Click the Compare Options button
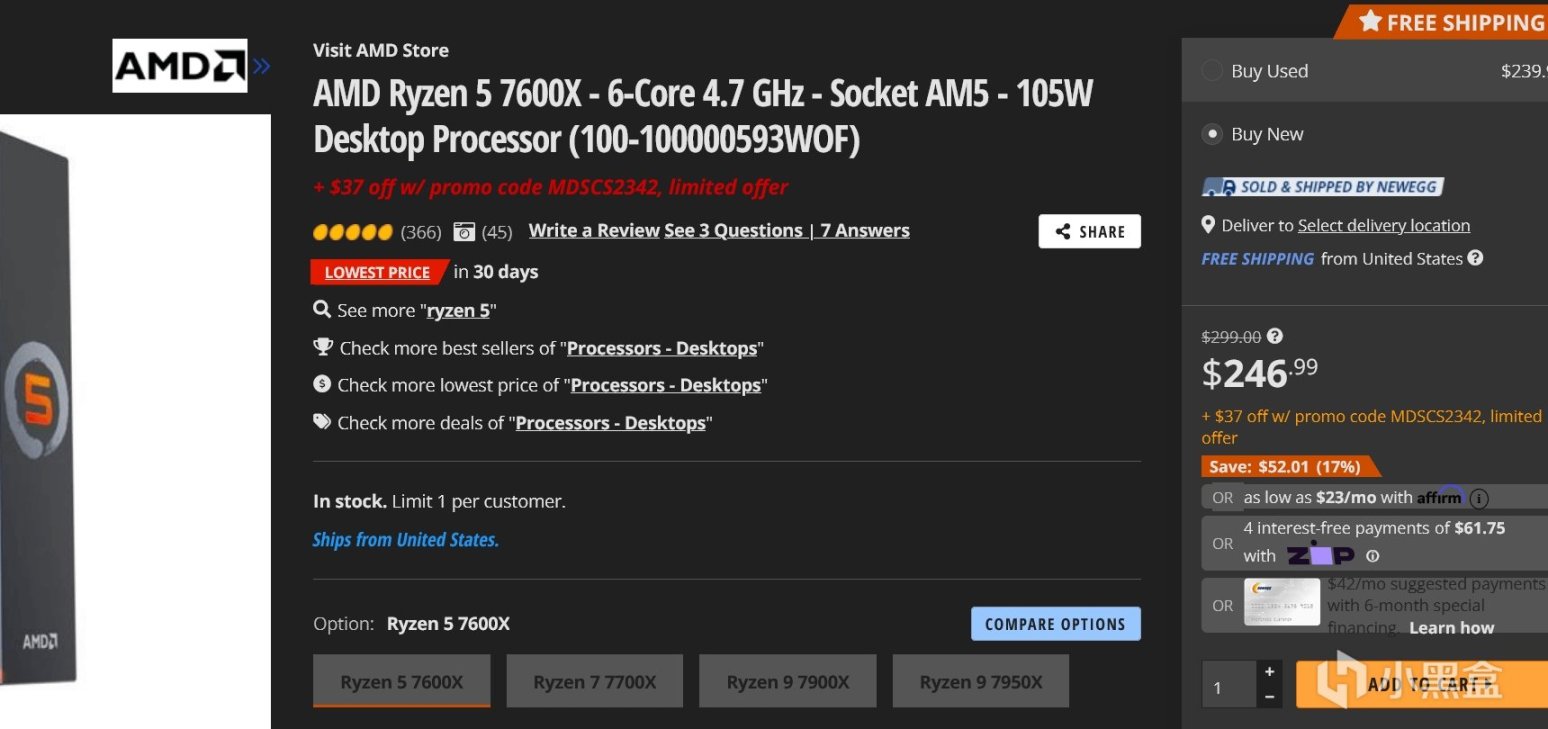 (1055, 624)
